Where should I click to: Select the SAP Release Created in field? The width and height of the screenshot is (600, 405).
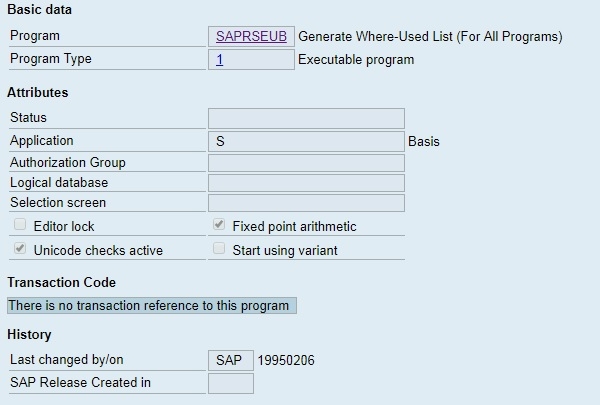(x=230, y=383)
